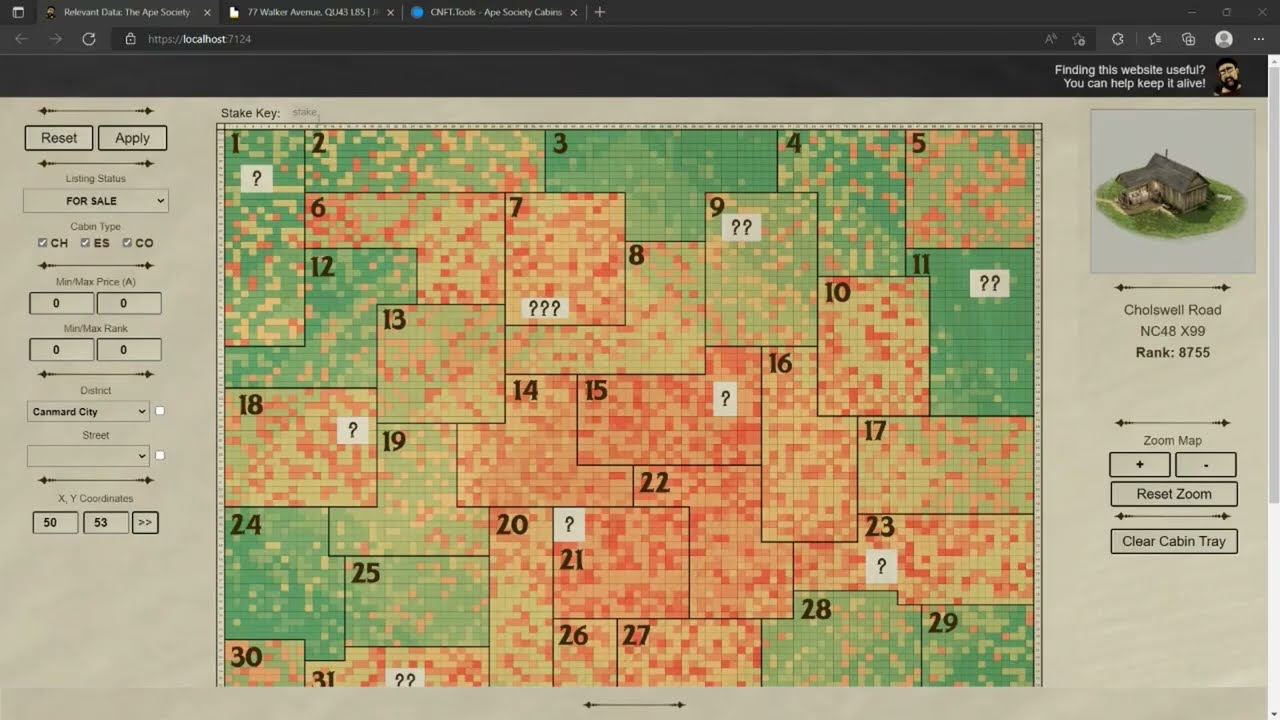The height and width of the screenshot is (720, 1280).
Task: Close the Relevant Data: The Ape Society tab
Action: (x=207, y=12)
